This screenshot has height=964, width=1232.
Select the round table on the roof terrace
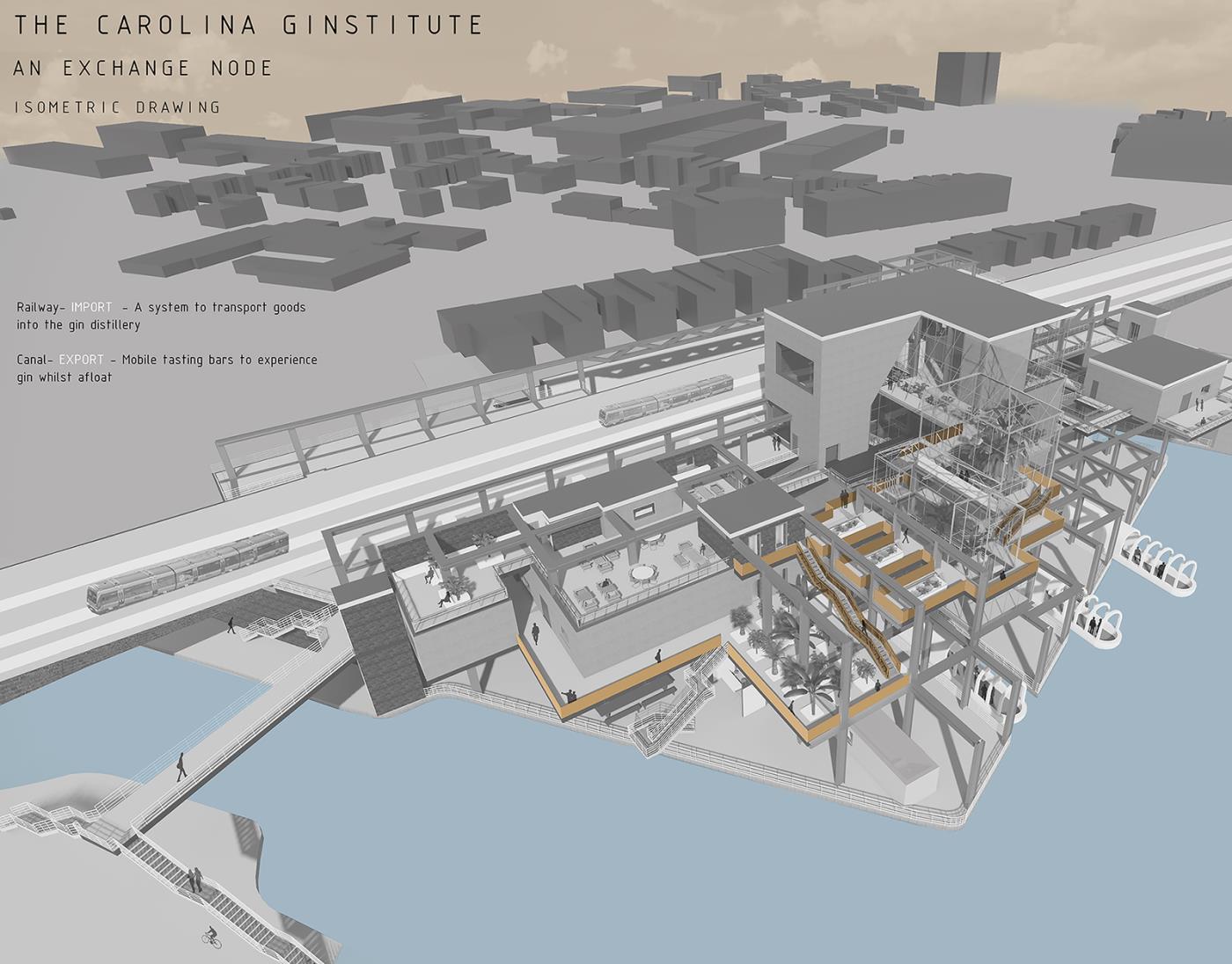coord(643,573)
